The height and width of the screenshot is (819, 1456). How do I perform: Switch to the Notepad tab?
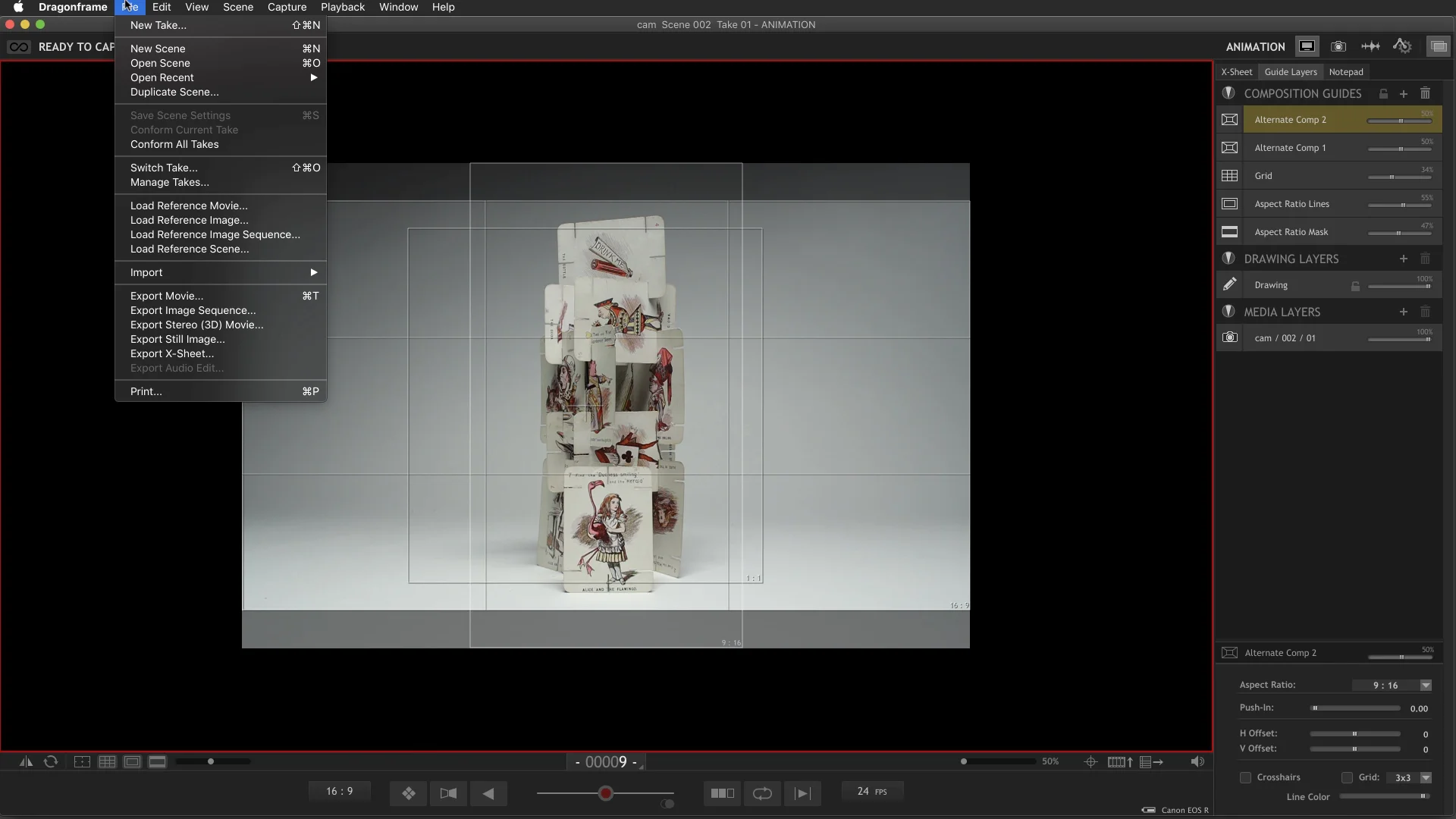1346,72
